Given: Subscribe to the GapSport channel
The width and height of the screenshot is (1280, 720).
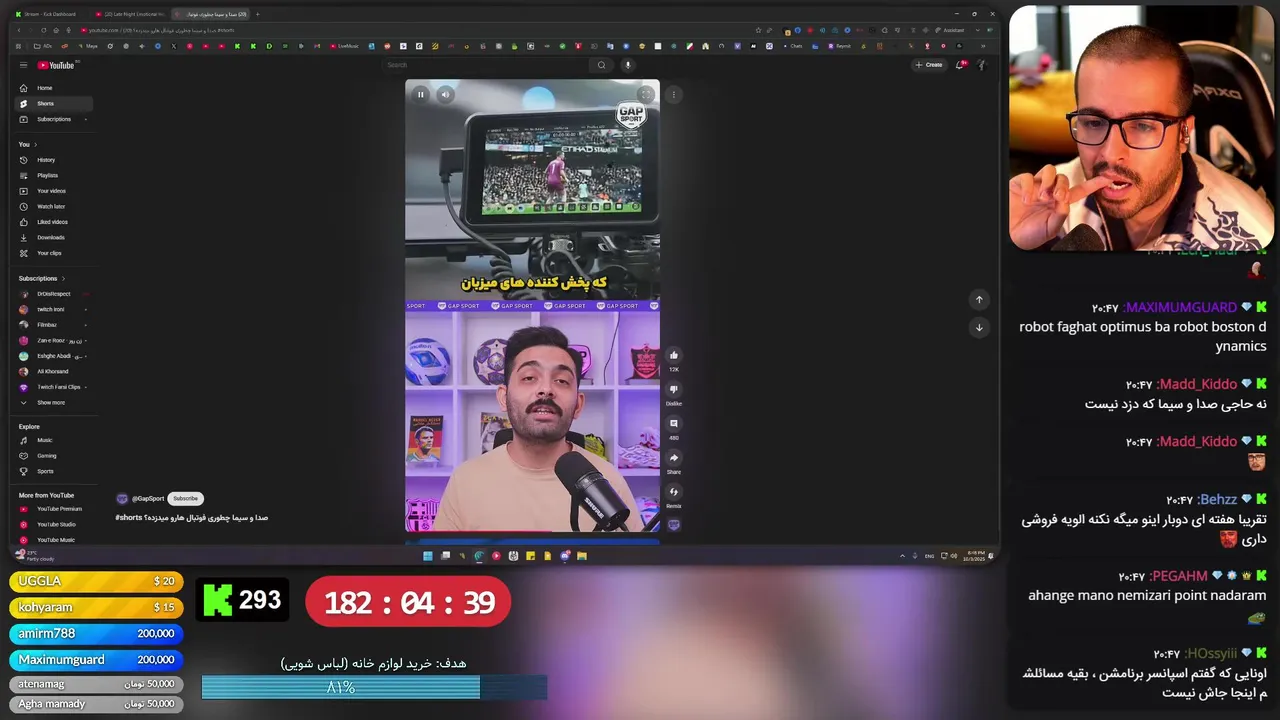Looking at the screenshot, I should 186,498.
